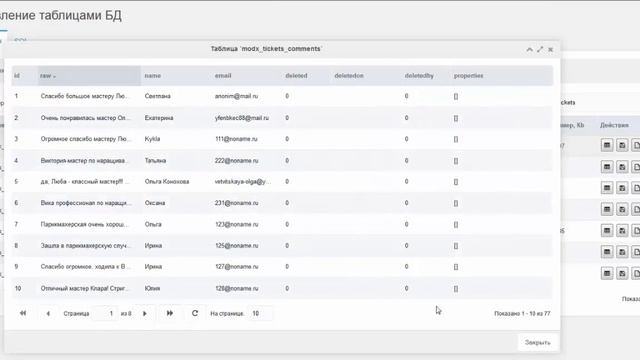
Task: Jump to last page of results
Action: pyautogui.click(x=170, y=313)
